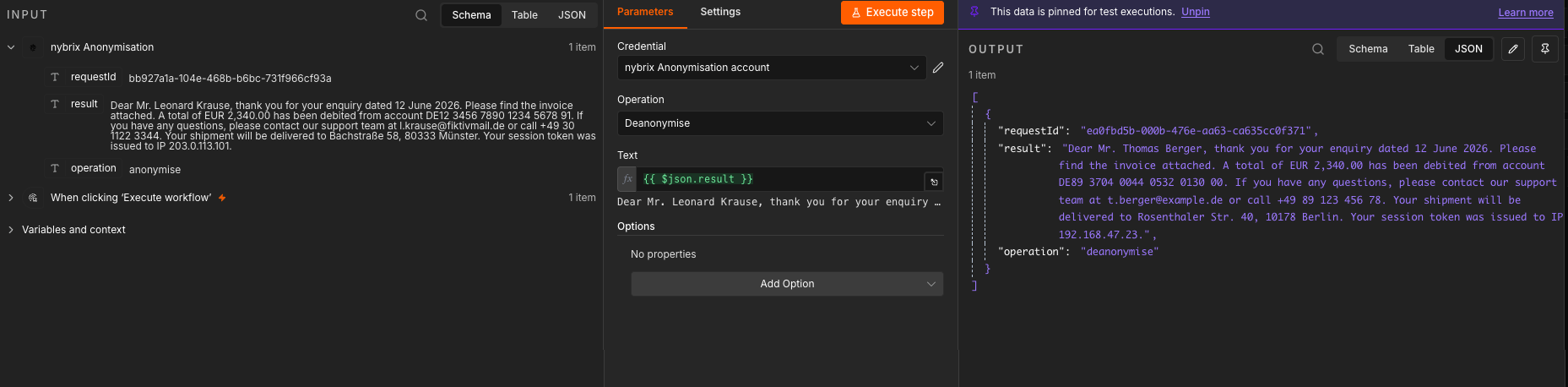
Task: Click the Text expression input field
Action: [780, 179]
